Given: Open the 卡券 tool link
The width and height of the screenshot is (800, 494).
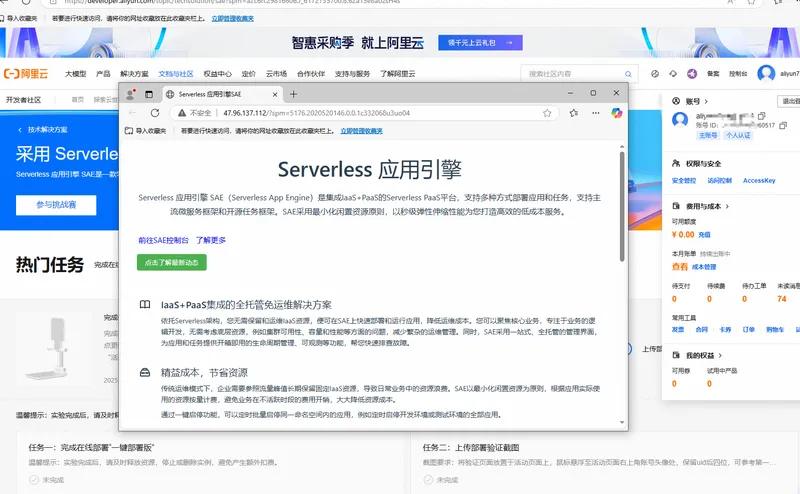Looking at the screenshot, I should click(x=725, y=330).
